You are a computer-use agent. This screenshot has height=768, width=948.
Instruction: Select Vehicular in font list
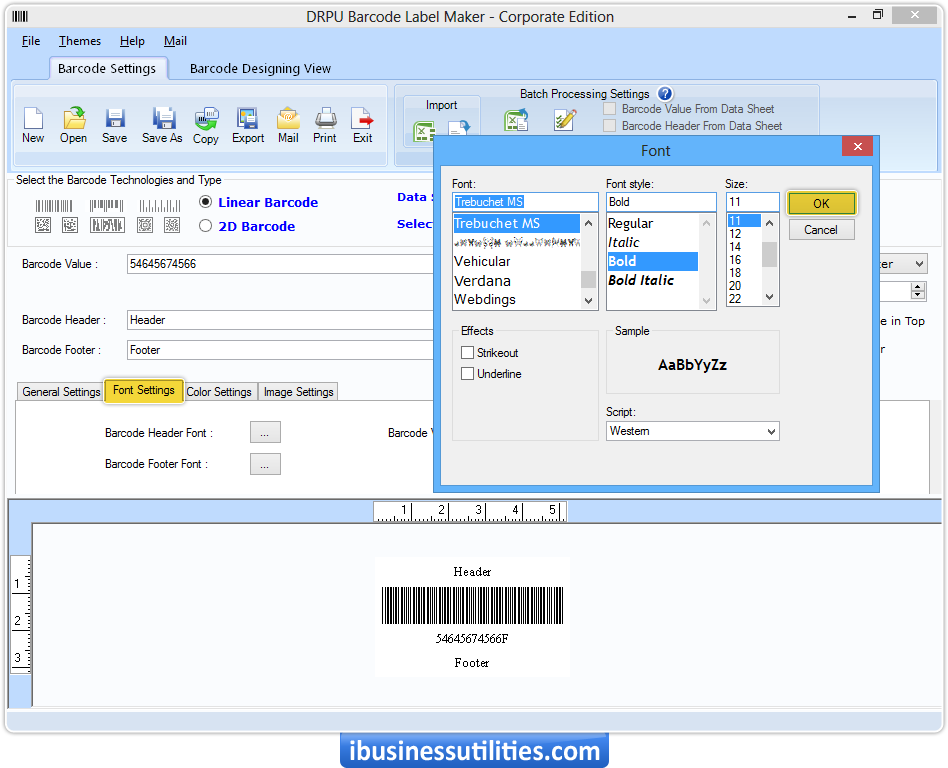pos(482,261)
